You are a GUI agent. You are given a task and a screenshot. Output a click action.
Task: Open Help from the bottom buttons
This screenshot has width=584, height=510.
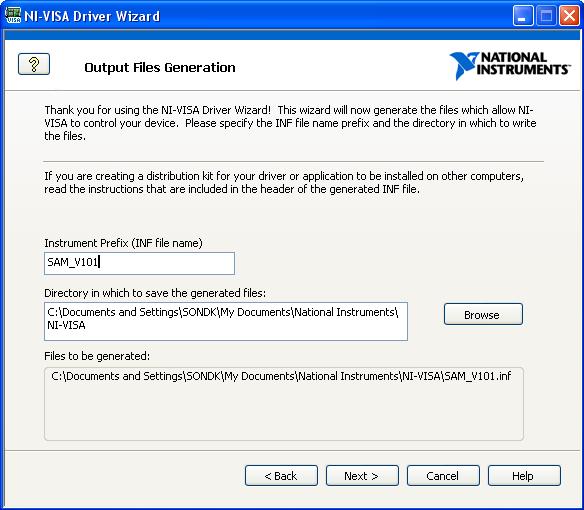pyautogui.click(x=524, y=476)
